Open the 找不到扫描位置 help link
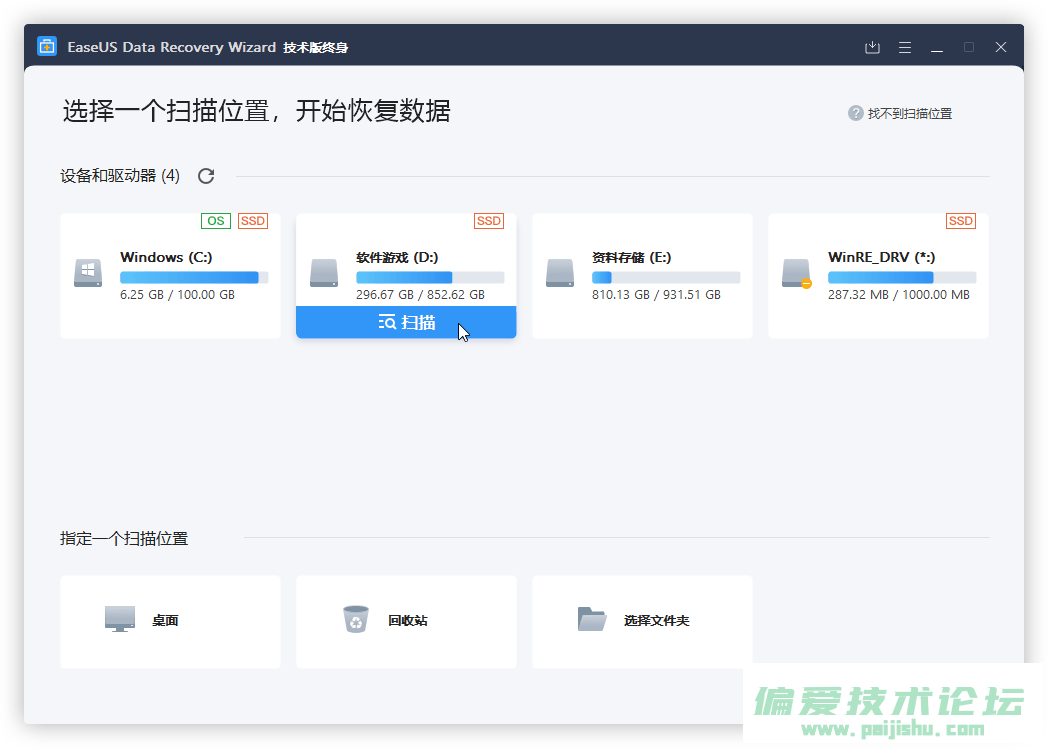This screenshot has height=748, width=1048. coord(909,114)
